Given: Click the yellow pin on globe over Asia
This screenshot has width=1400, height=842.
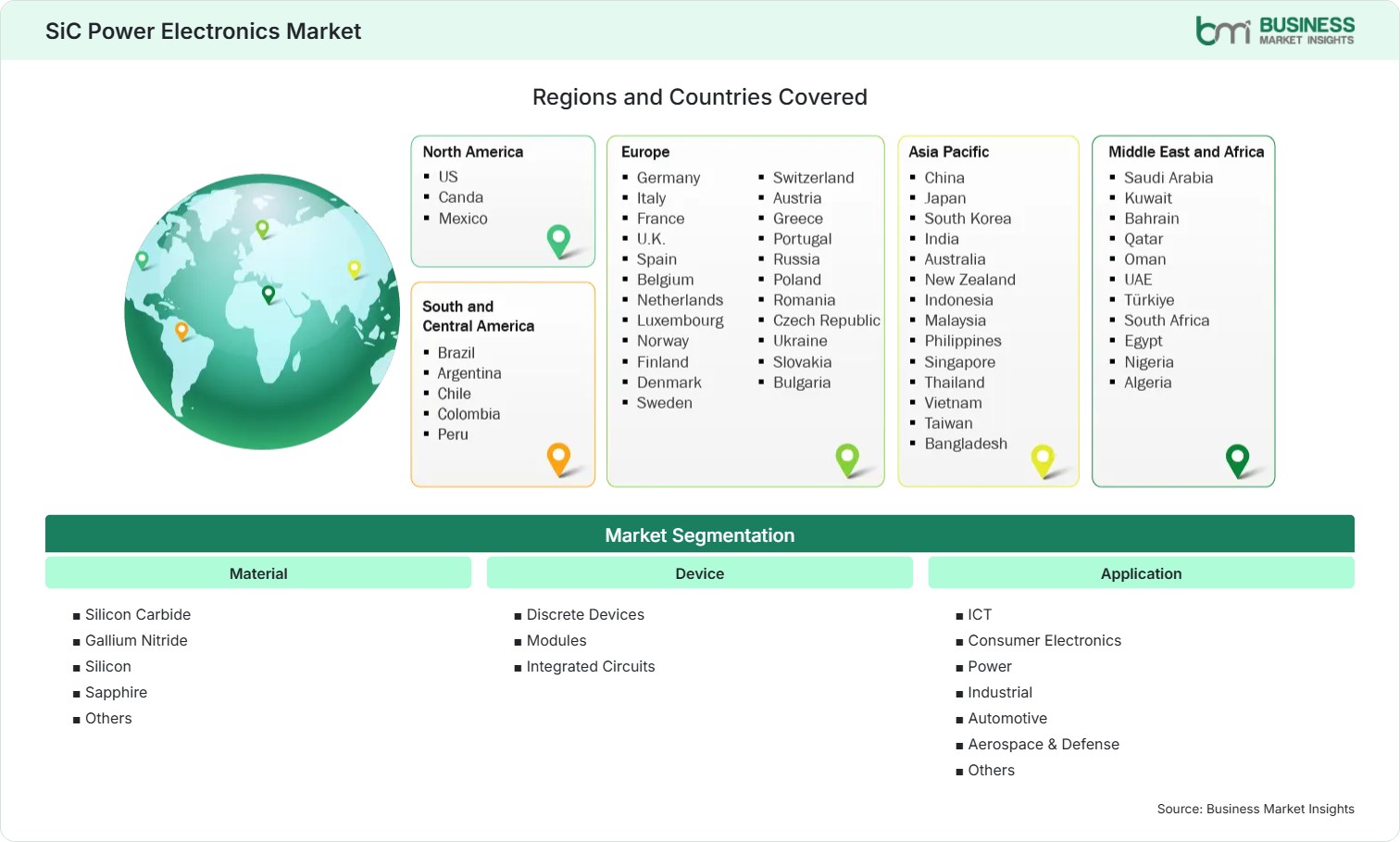Looking at the screenshot, I should [x=354, y=270].
